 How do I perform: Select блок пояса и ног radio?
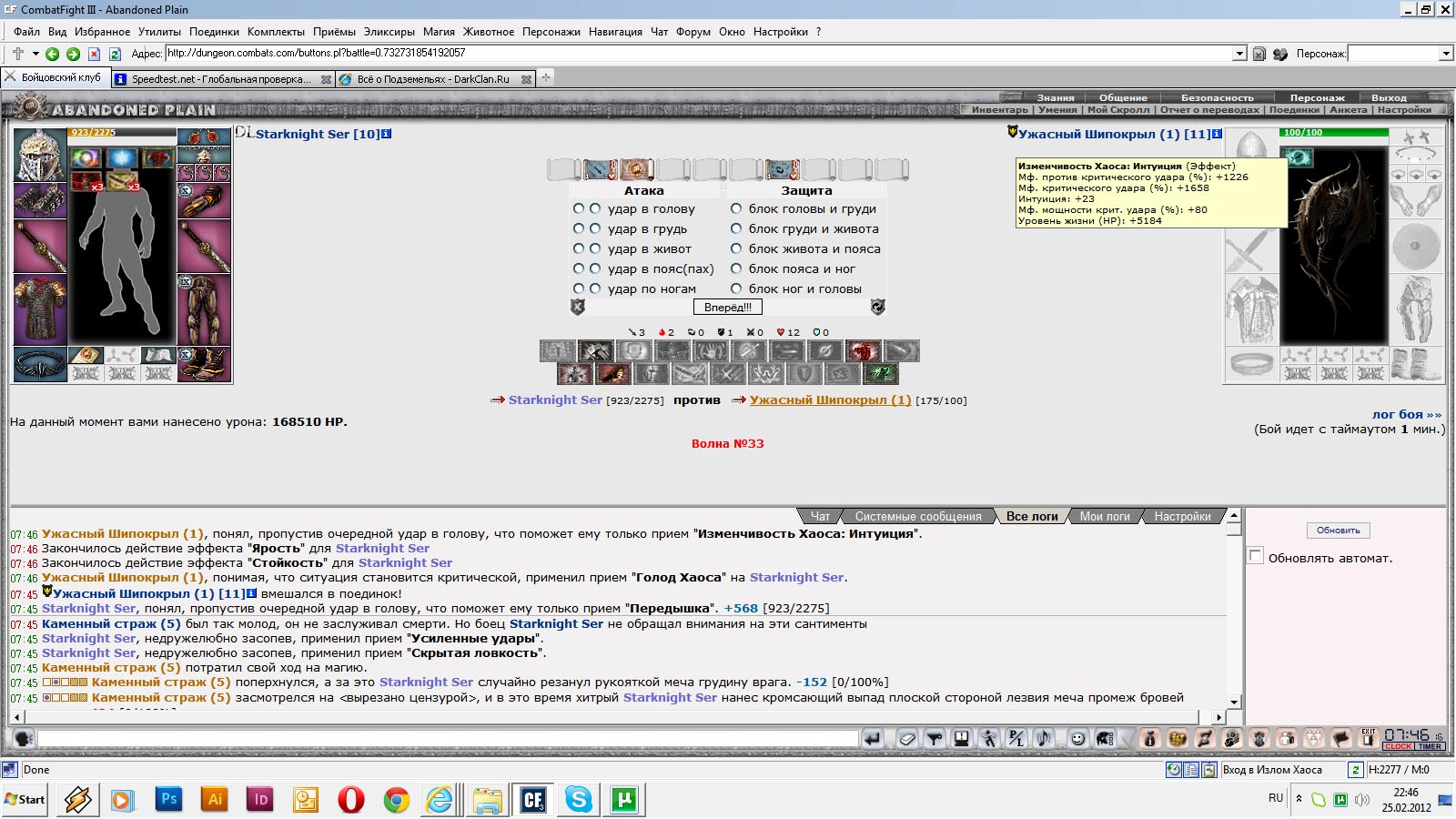coord(736,268)
